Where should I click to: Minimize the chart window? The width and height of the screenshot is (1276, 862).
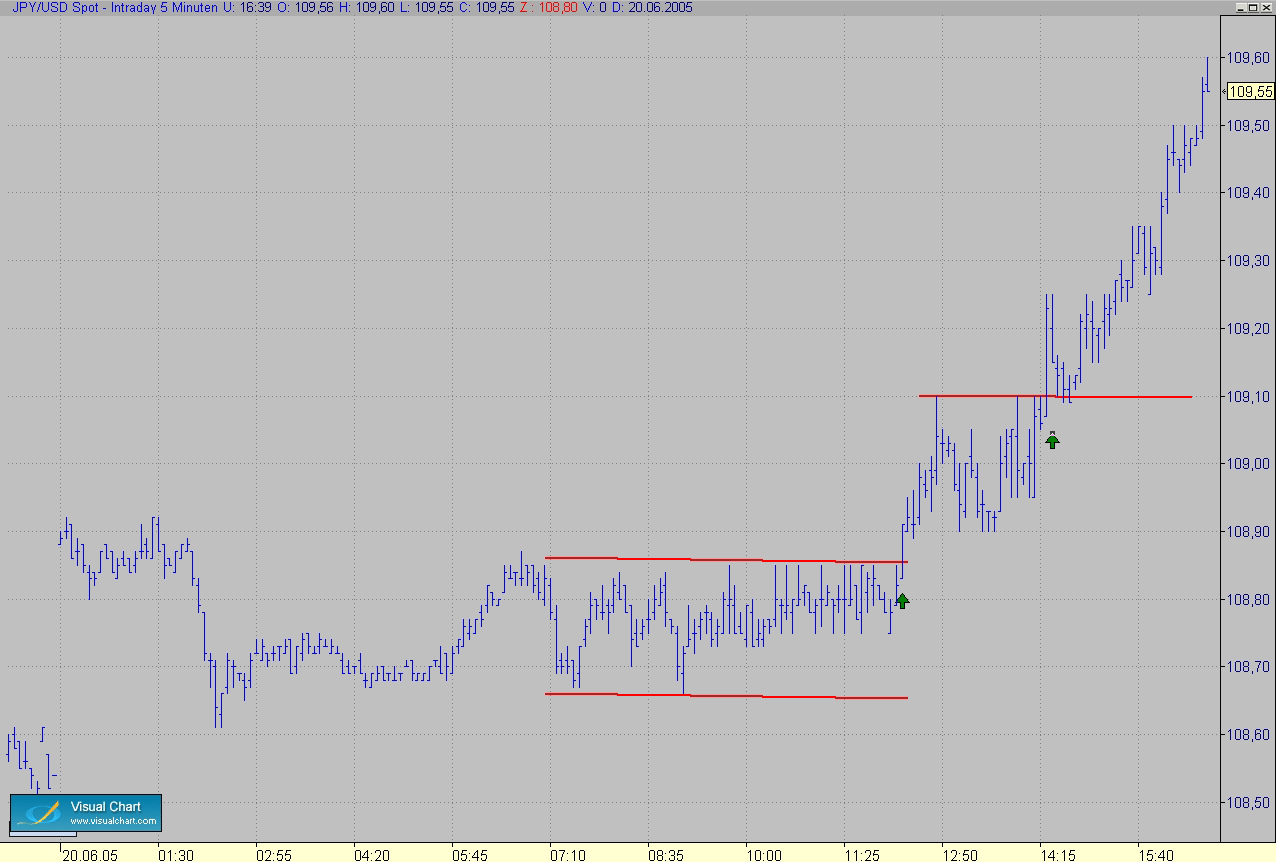[x=1240, y=7]
